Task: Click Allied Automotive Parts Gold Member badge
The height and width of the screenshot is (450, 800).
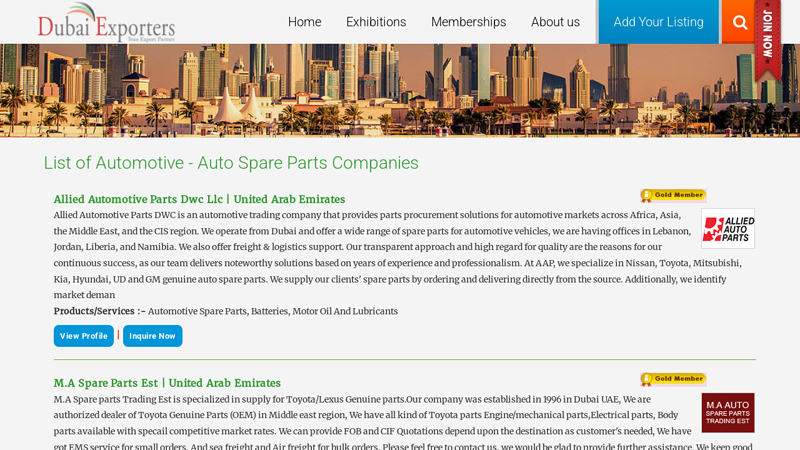Action: pos(673,195)
